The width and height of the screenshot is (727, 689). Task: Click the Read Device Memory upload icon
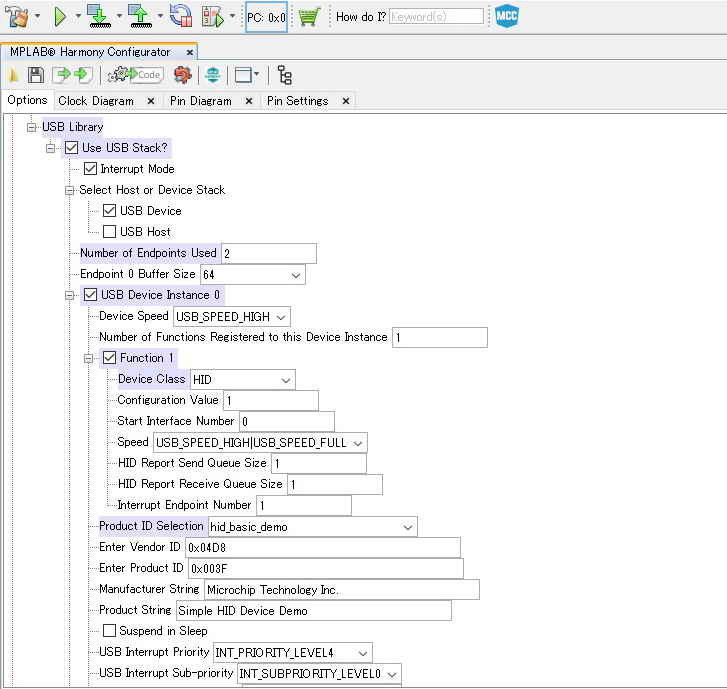[x=140, y=17]
